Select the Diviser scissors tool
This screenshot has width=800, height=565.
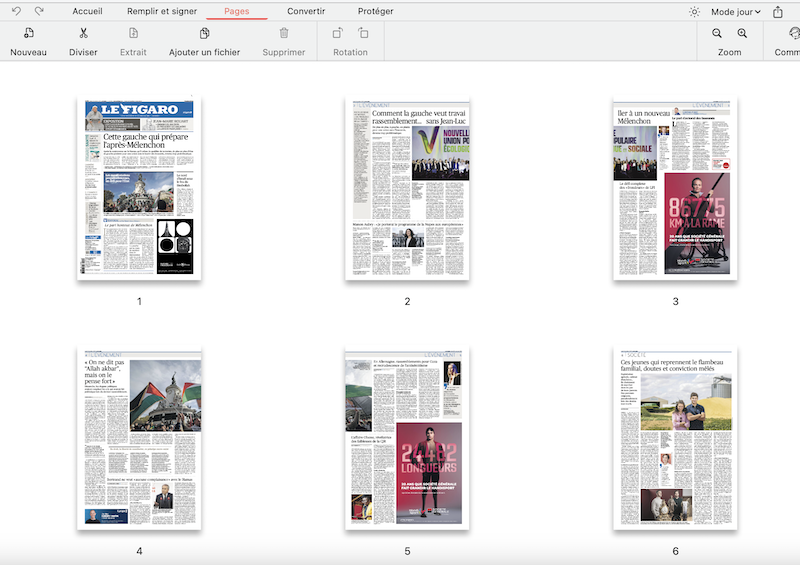pos(83,34)
